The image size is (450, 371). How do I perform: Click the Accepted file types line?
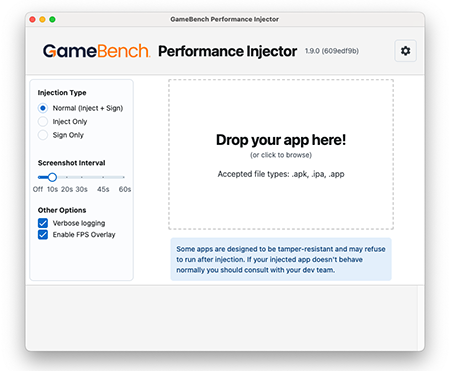click(281, 174)
